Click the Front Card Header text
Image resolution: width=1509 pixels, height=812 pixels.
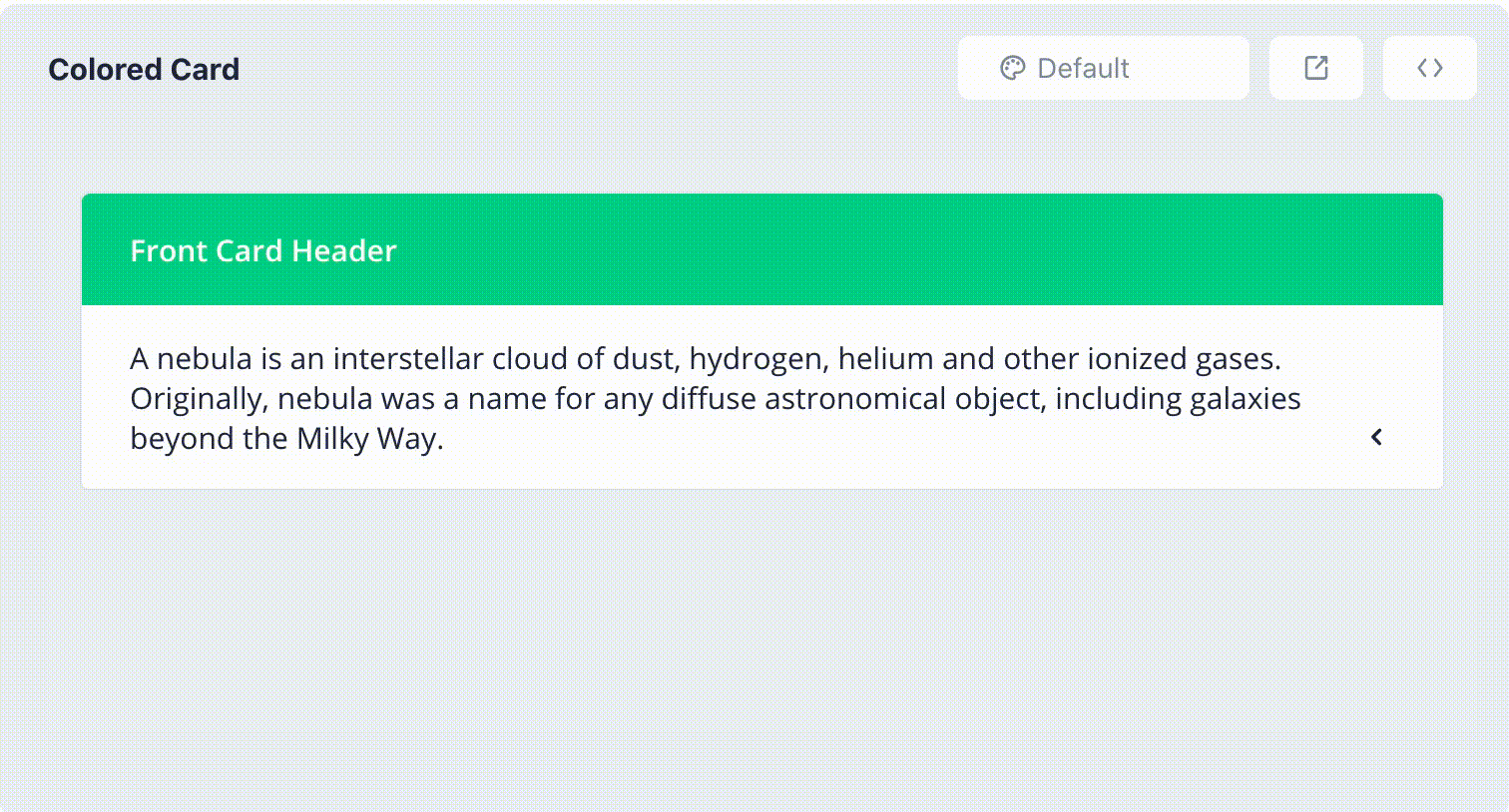pos(263,250)
